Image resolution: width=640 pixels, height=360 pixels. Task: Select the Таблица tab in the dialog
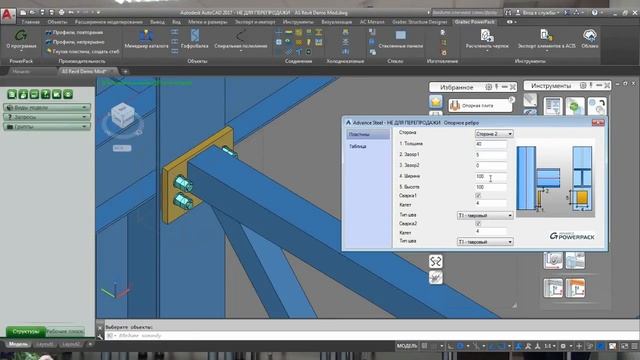click(x=358, y=146)
